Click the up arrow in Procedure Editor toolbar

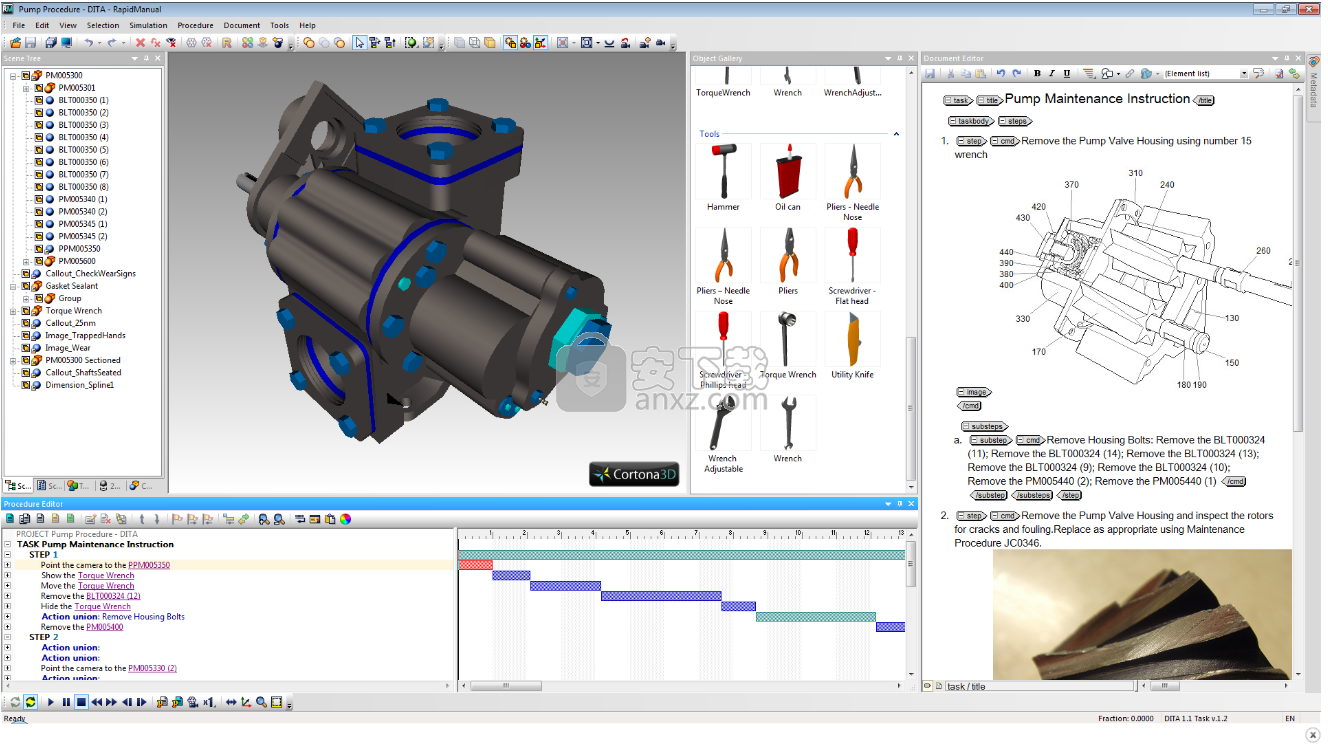(141, 519)
